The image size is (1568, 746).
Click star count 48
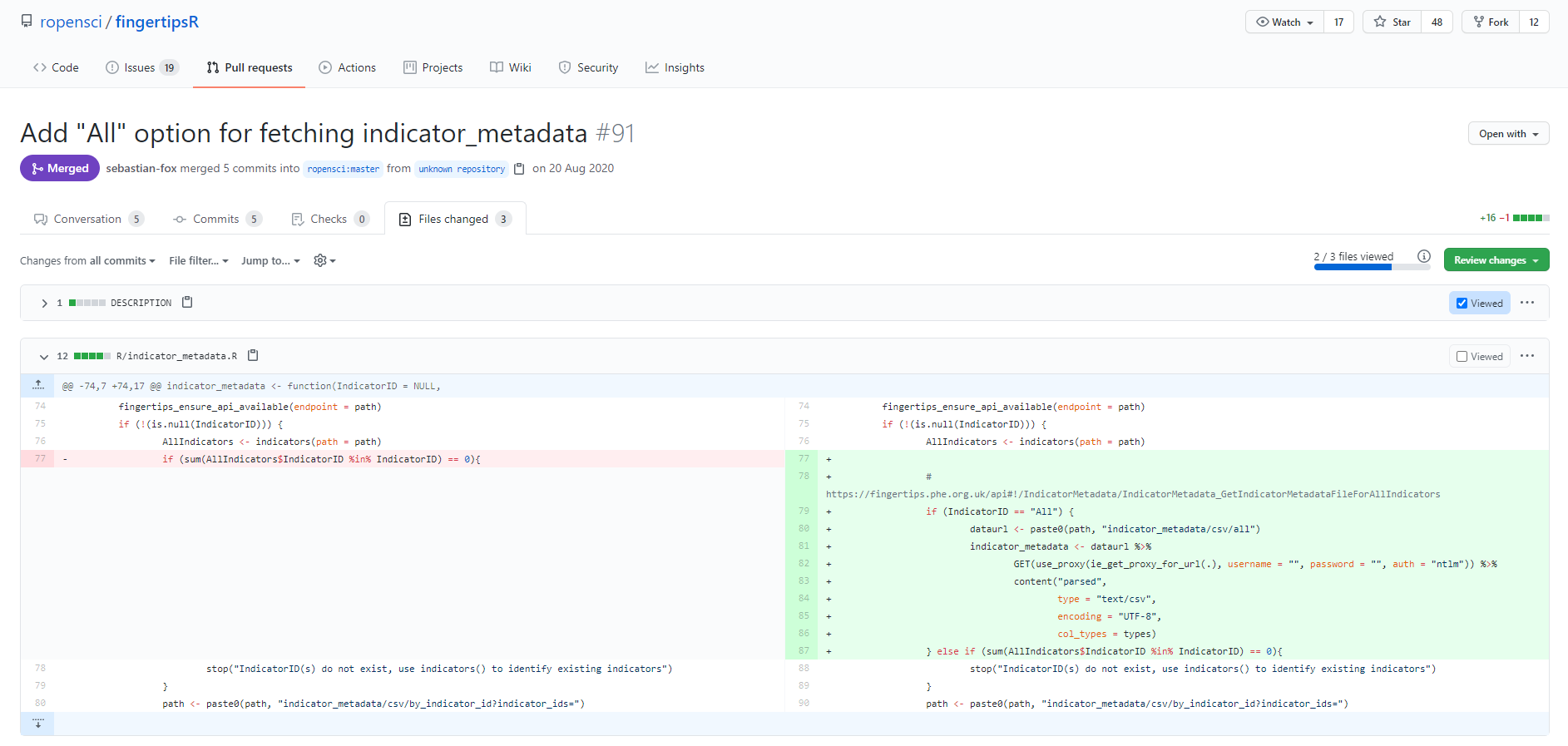[x=1437, y=22]
